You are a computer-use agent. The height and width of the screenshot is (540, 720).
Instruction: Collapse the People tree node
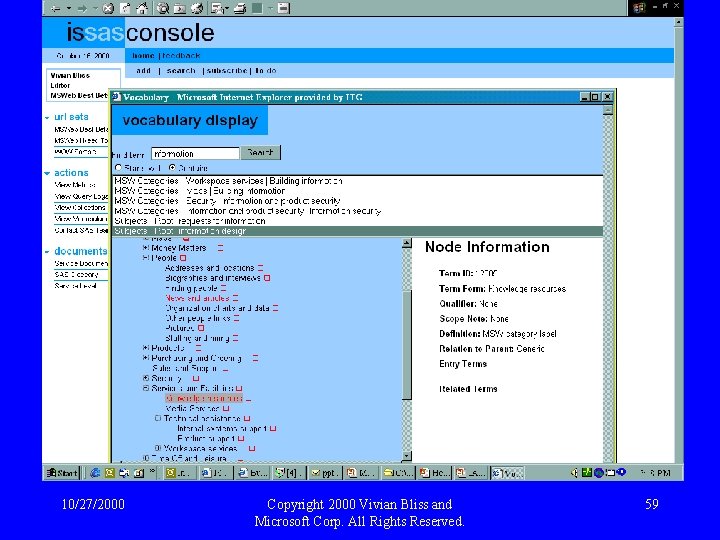click(x=146, y=258)
